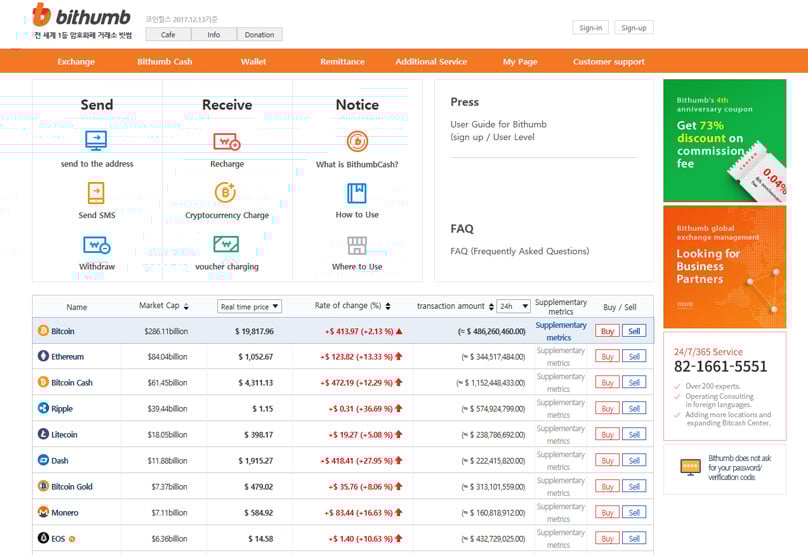The width and height of the screenshot is (808, 555).
Task: Click the Press section heading
Action: pos(464,102)
